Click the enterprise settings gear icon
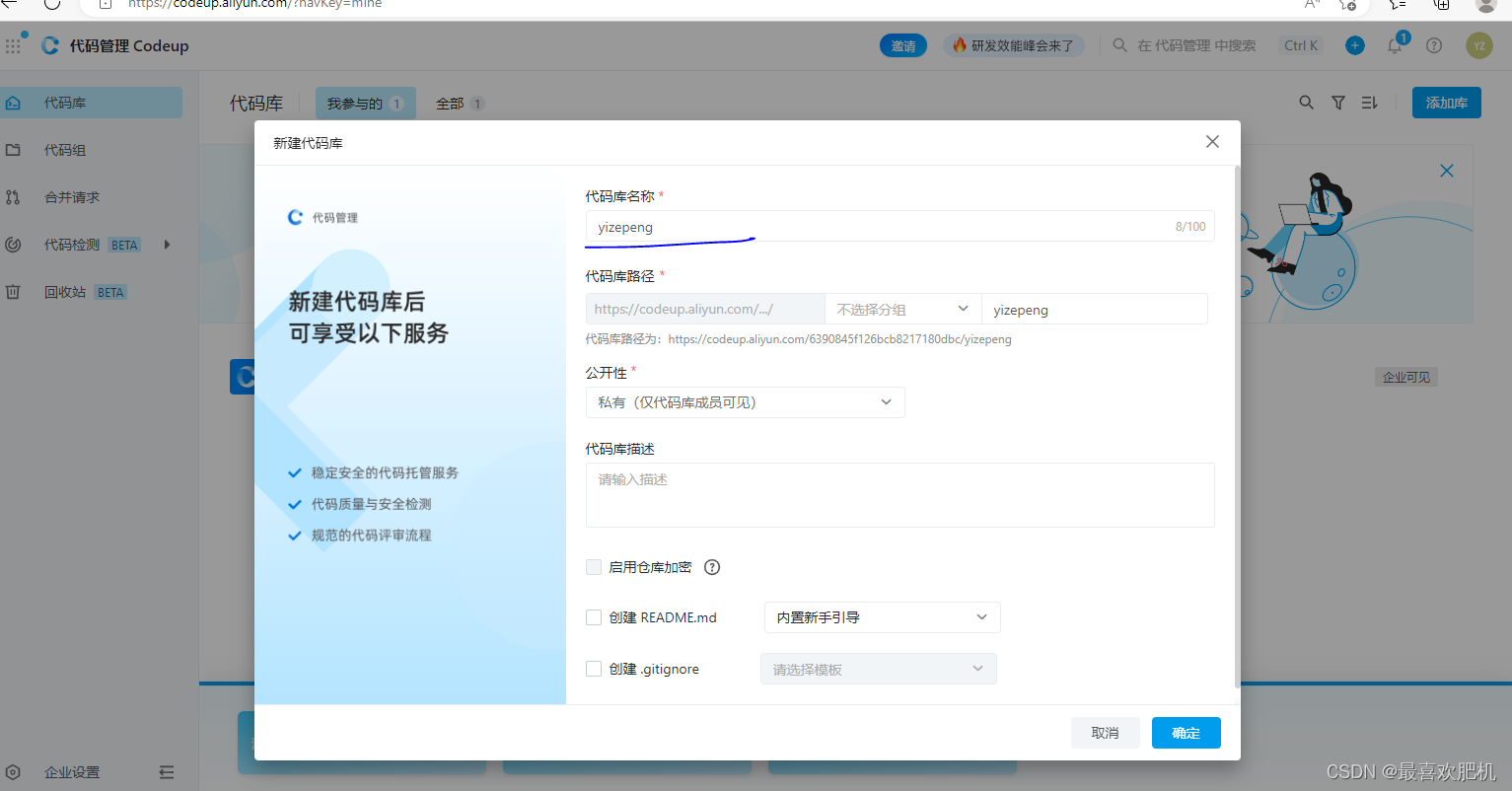The width and height of the screenshot is (1512, 791). [13, 772]
